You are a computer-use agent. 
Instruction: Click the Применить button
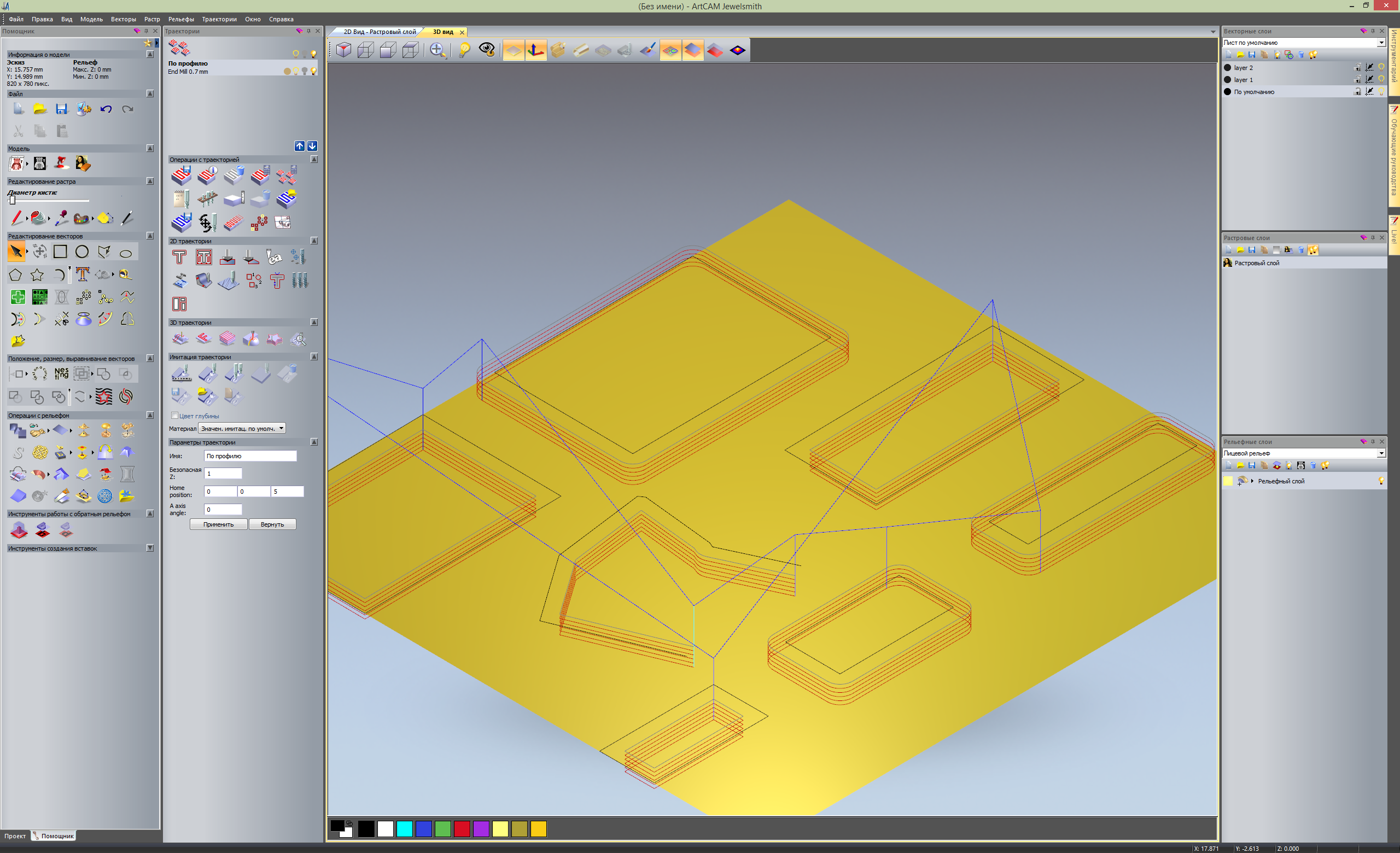[x=218, y=524]
